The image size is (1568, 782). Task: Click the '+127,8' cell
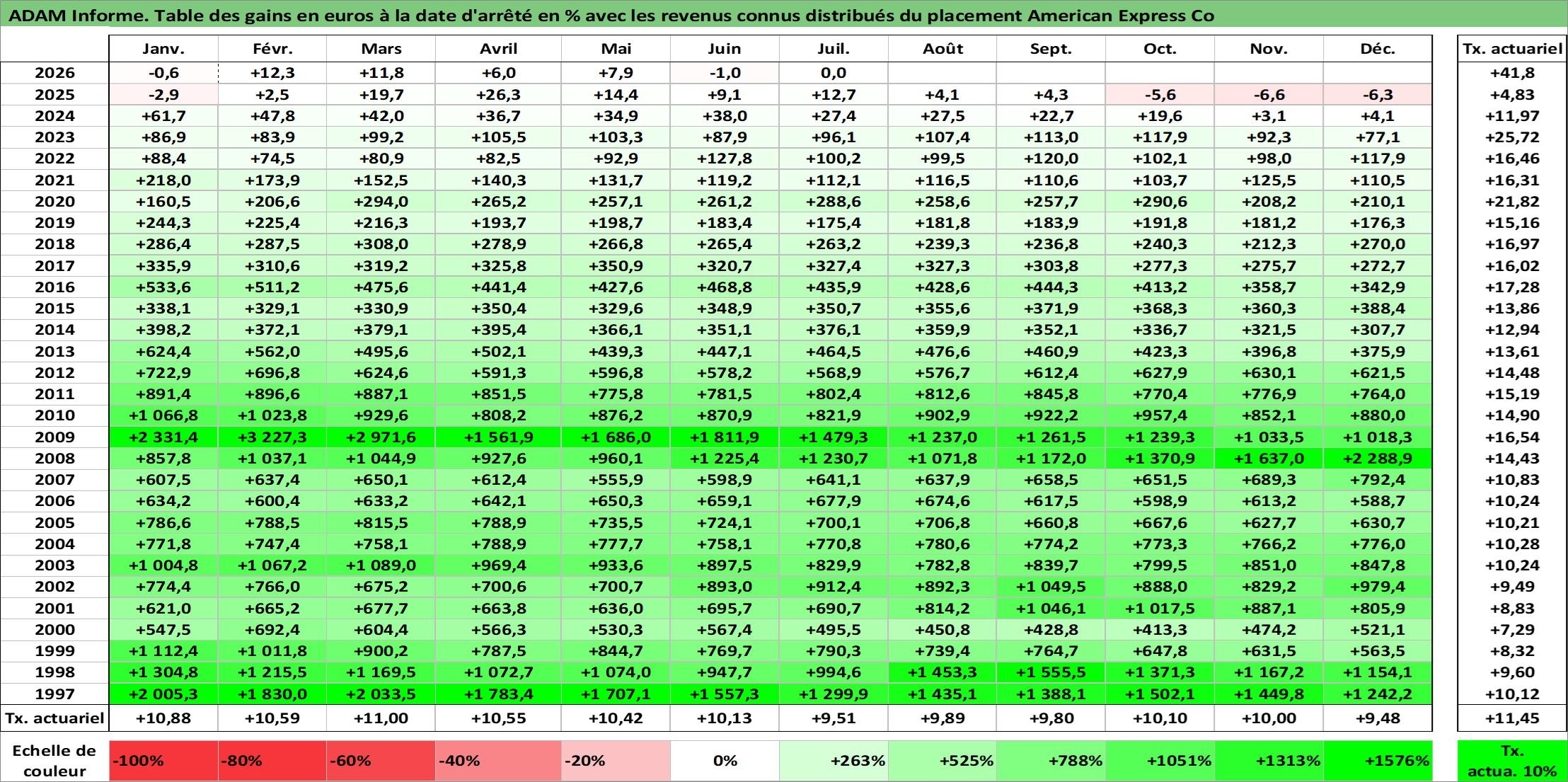[725, 159]
